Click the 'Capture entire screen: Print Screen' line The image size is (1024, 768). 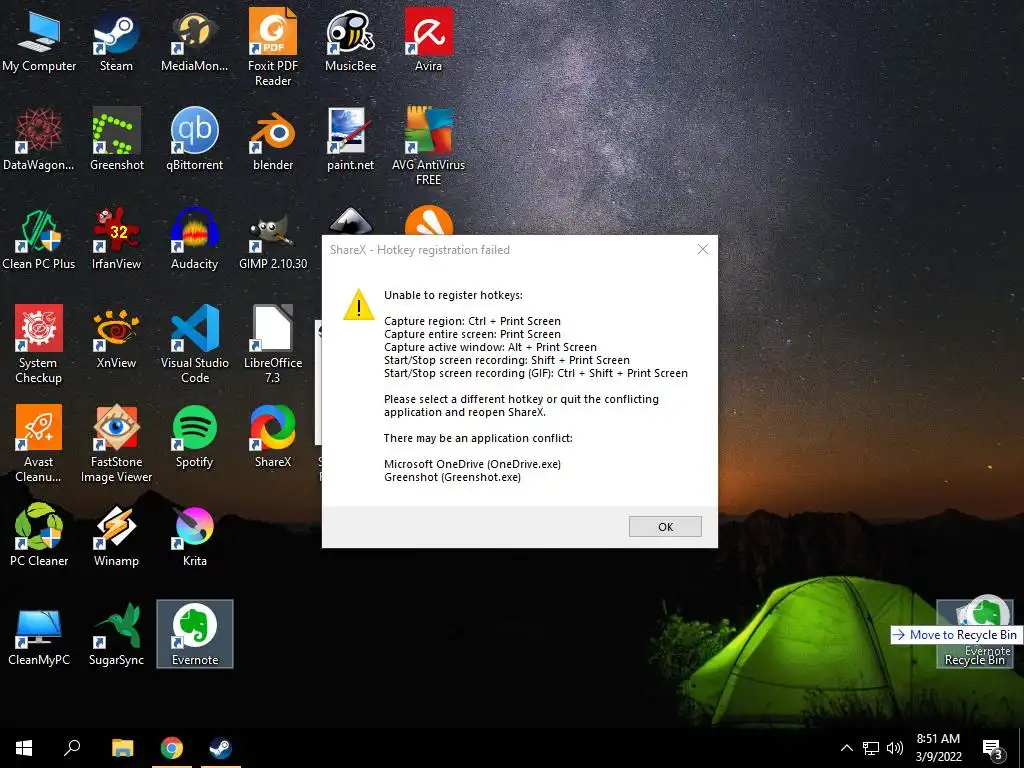coord(472,334)
